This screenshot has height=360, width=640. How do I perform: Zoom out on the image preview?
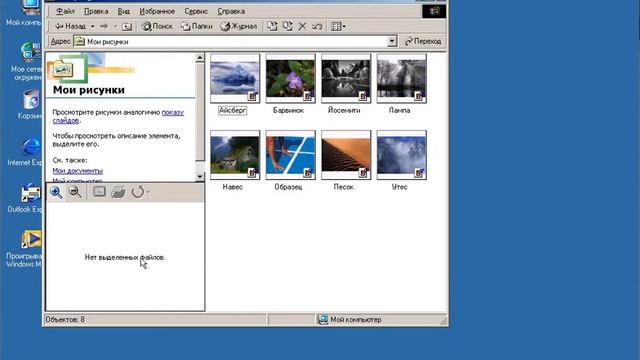click(x=75, y=192)
